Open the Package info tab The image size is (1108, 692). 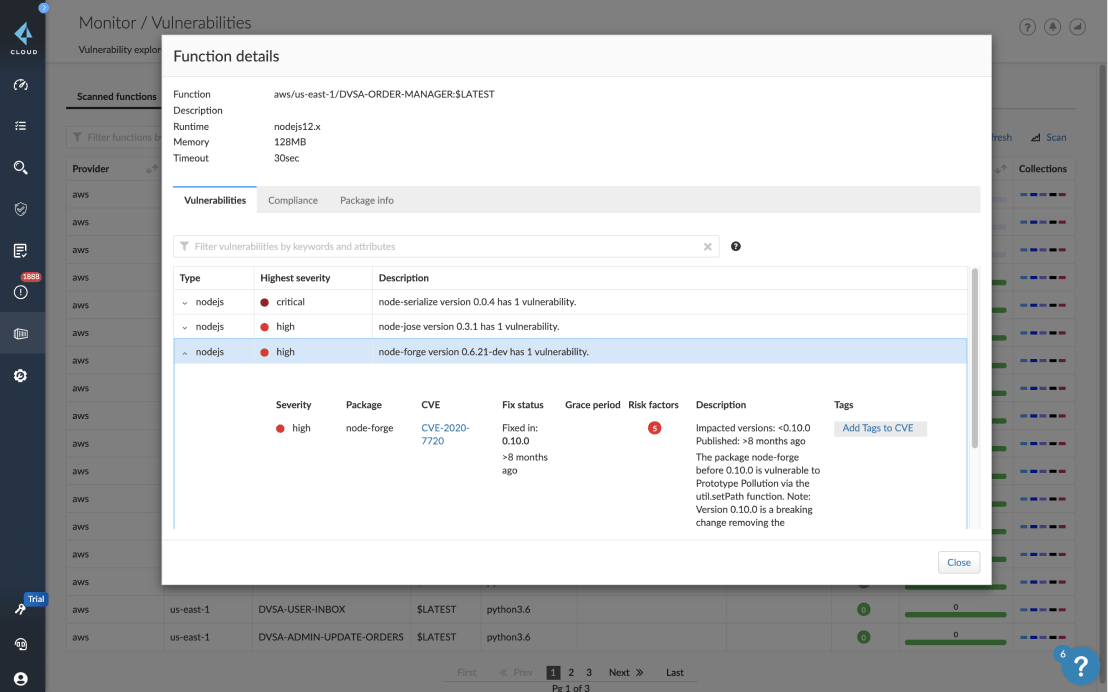pos(366,199)
